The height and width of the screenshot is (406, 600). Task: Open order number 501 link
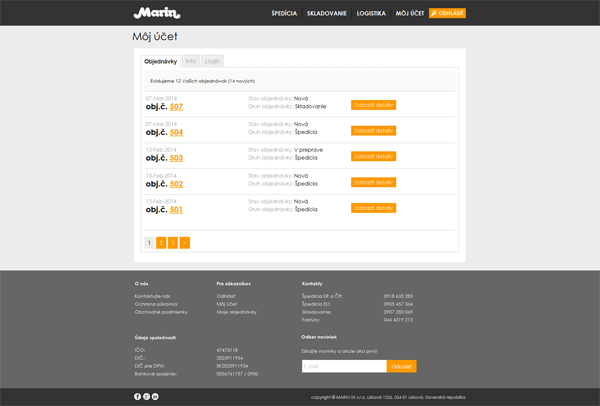pos(176,210)
